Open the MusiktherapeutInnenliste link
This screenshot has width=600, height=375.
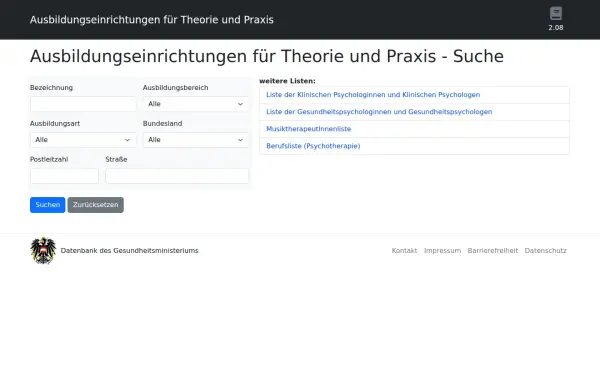(308, 129)
